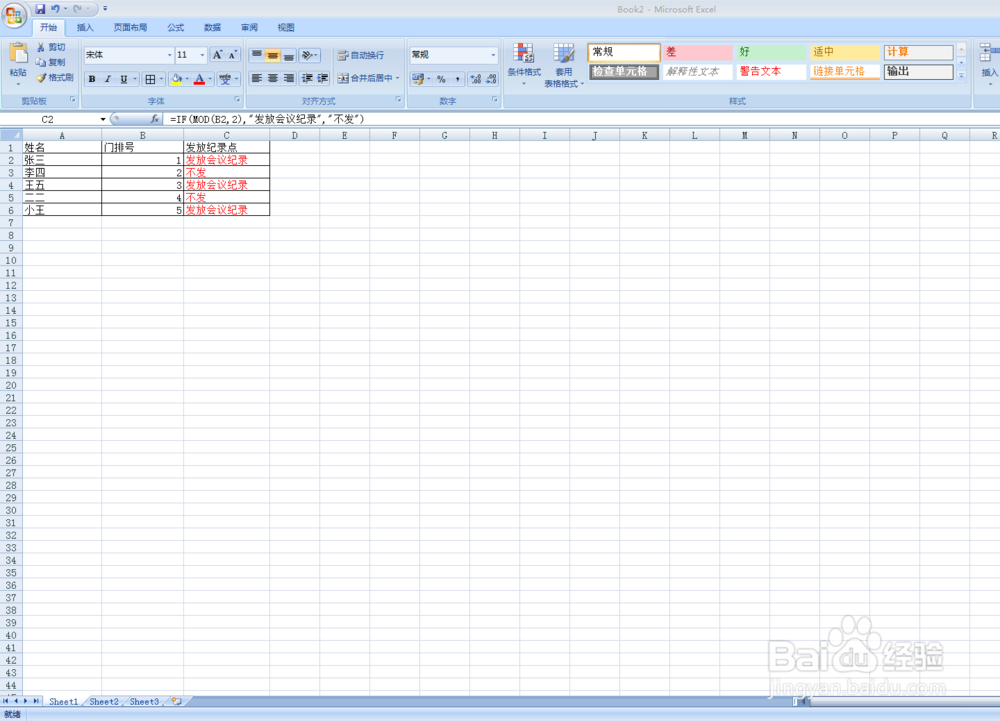Viewport: 1000px width, 722px height.
Task: Open 条件格式 conditional formatting
Action: pyautogui.click(x=524, y=64)
